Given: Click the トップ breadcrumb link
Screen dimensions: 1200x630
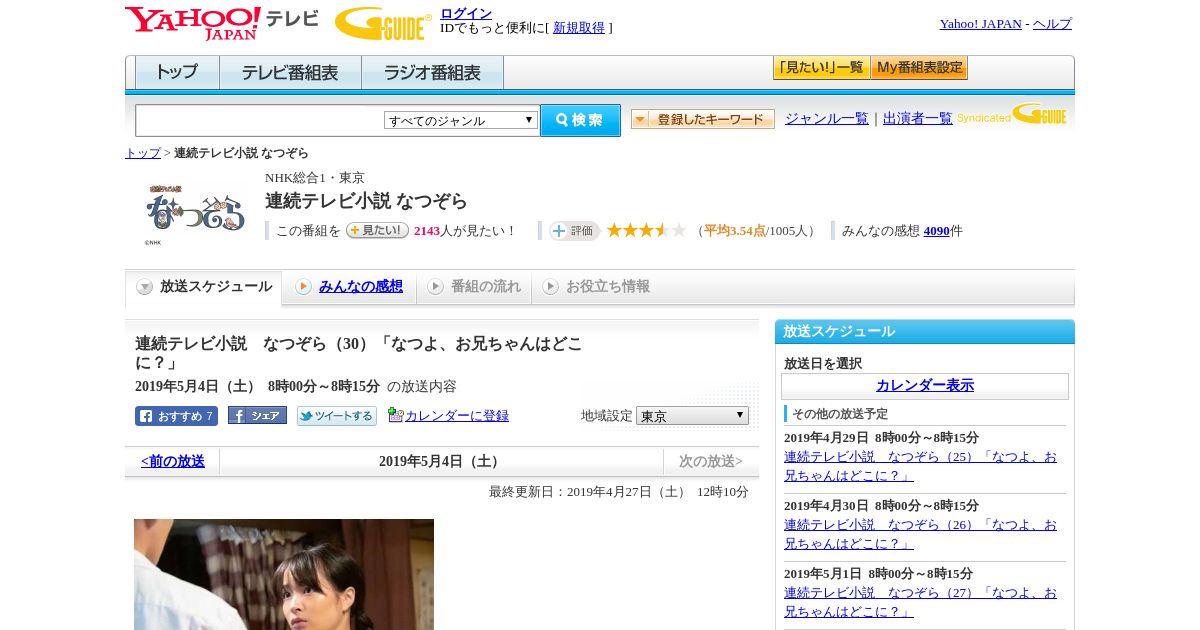Looking at the screenshot, I should [x=143, y=153].
